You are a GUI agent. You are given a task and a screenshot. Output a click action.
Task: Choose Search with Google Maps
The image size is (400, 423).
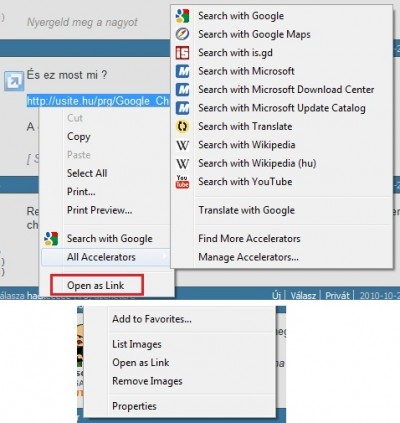[x=254, y=34]
